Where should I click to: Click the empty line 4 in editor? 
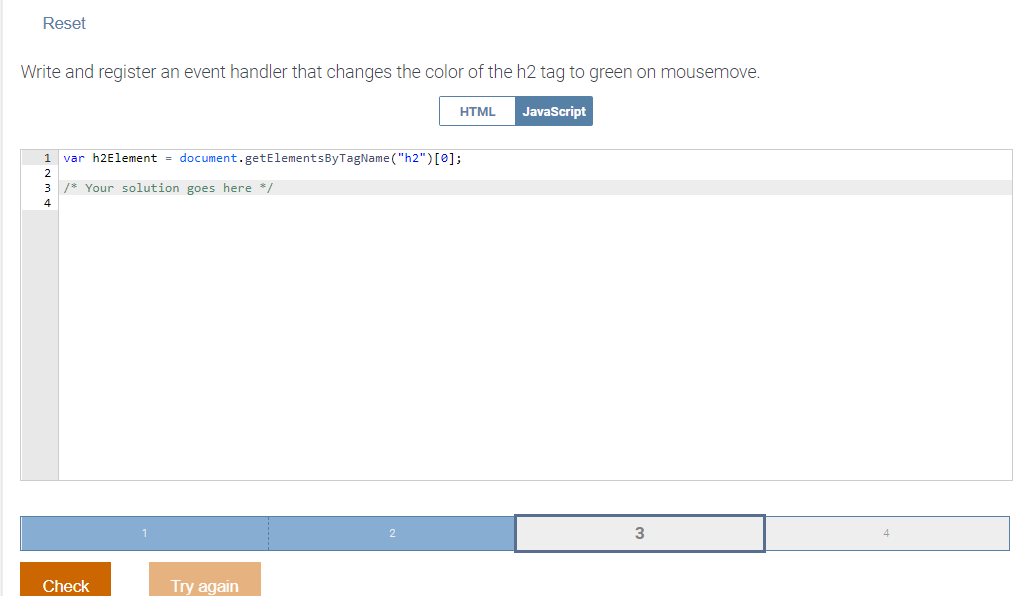535,203
